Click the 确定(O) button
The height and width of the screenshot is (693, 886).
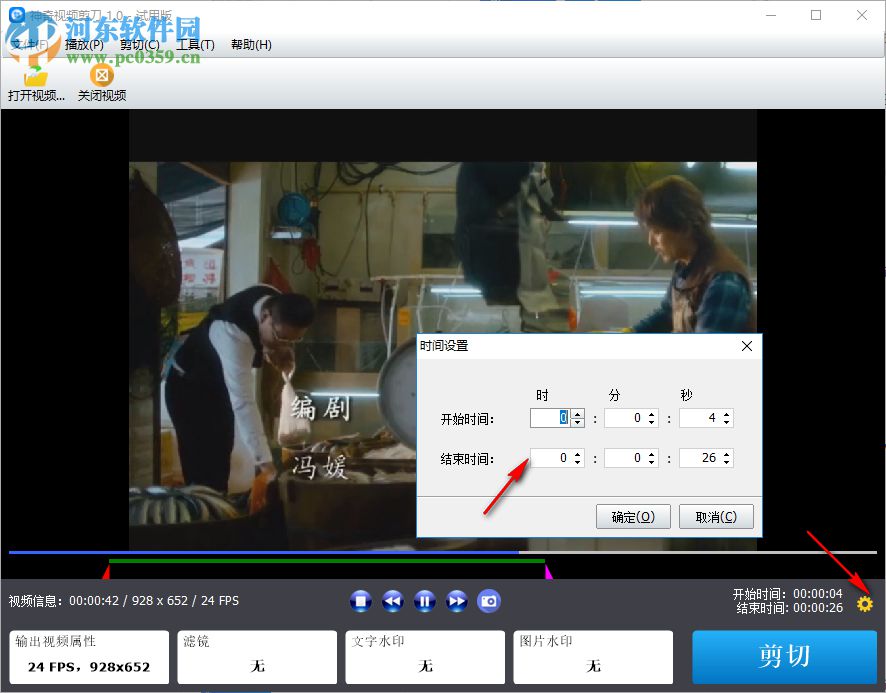point(633,517)
